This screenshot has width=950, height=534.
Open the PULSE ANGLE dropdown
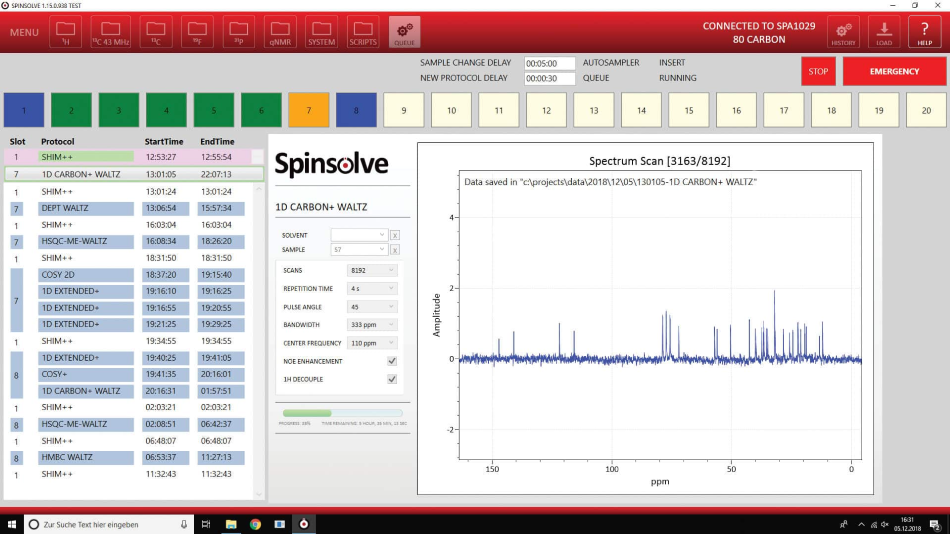(x=372, y=307)
